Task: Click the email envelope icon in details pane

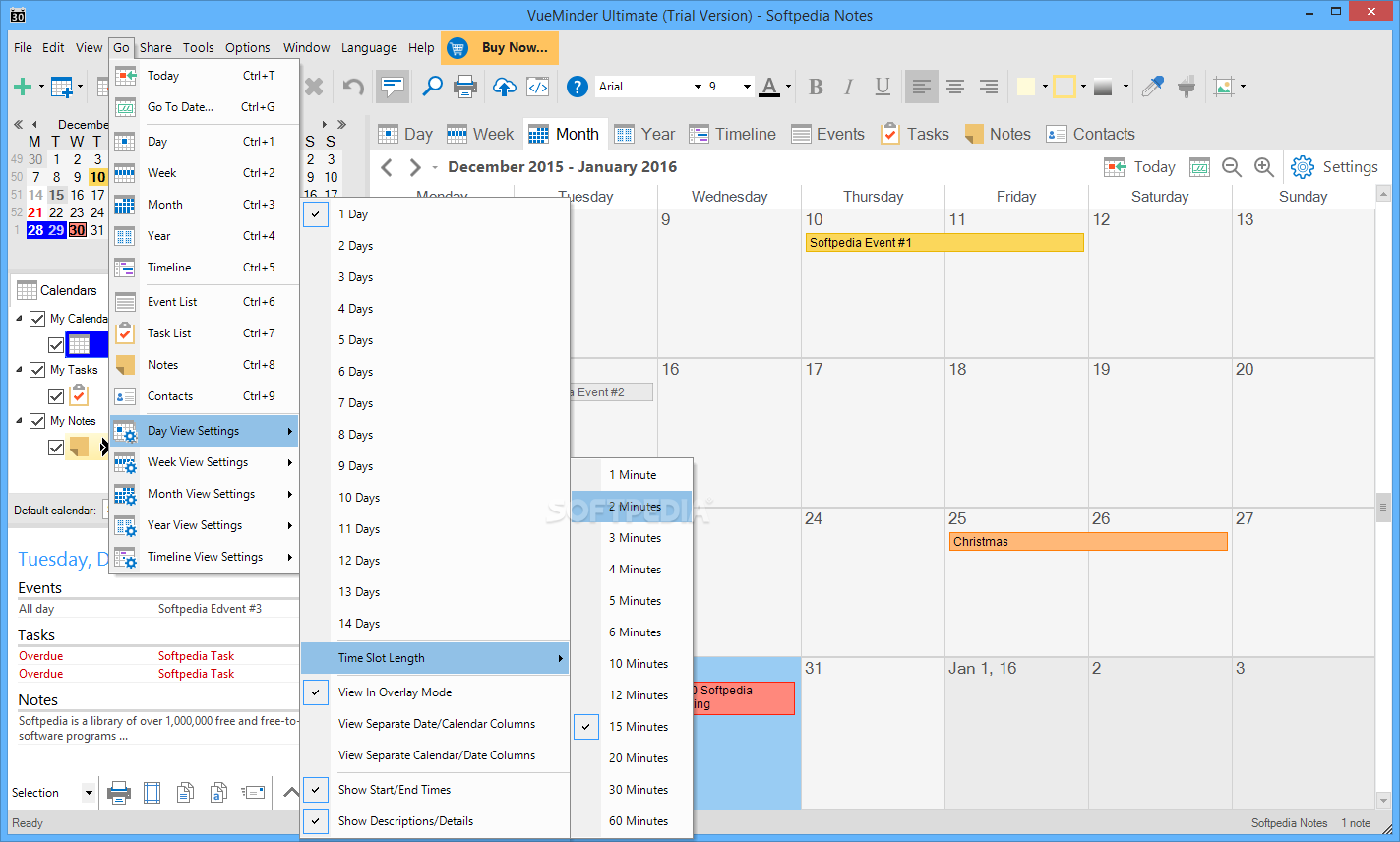Action: click(253, 792)
